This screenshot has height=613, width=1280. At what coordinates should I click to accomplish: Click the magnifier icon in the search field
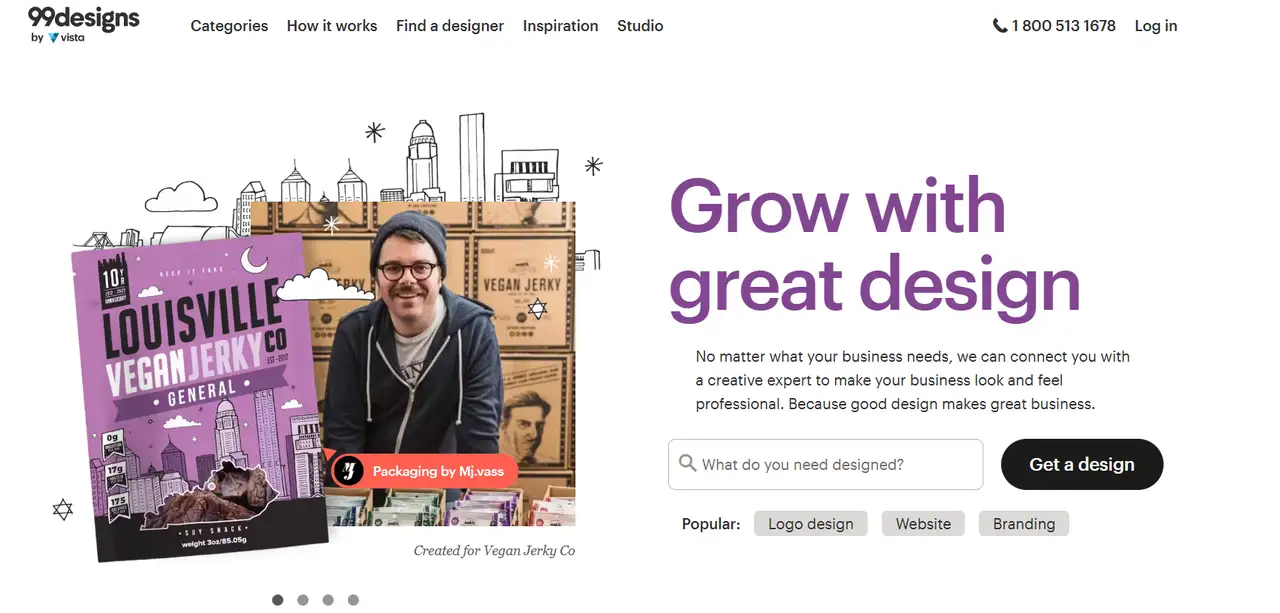[687, 463]
